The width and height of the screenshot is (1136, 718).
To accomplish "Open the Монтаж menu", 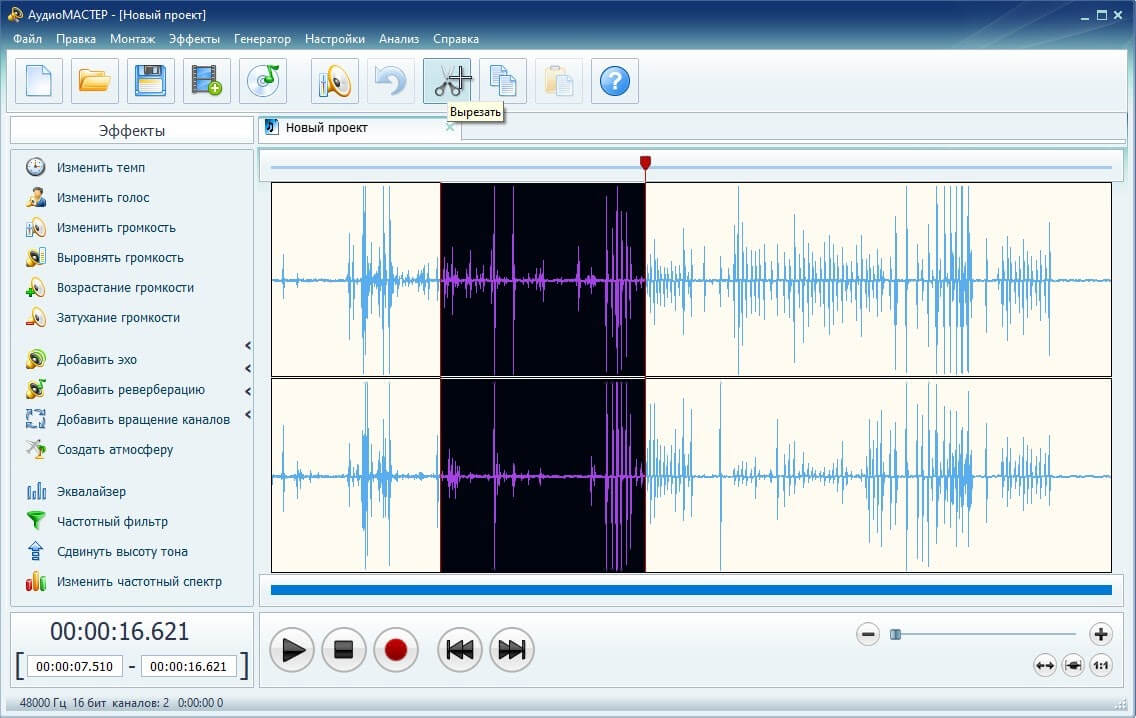I will [133, 39].
